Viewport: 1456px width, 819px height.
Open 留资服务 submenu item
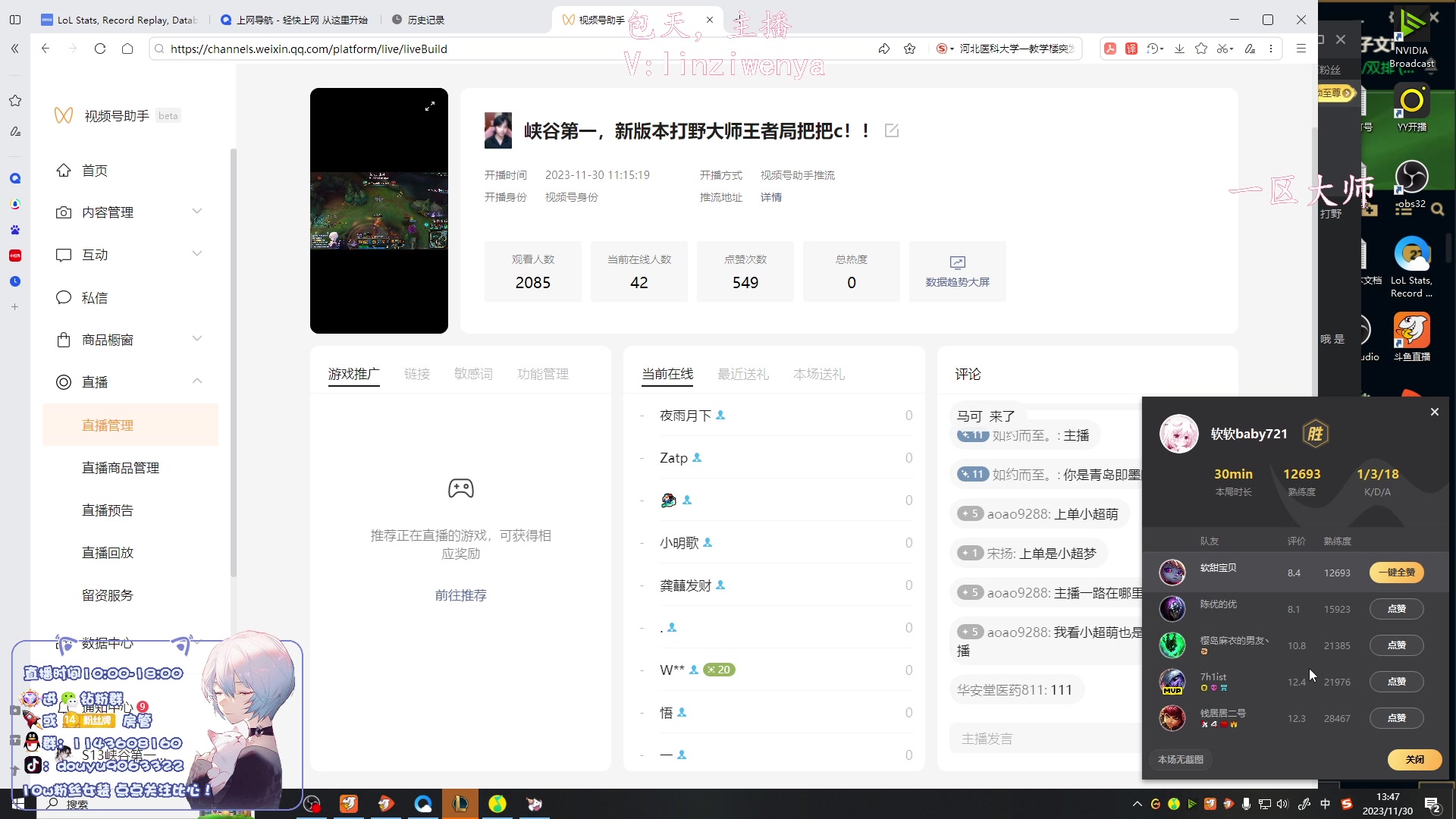point(108,595)
